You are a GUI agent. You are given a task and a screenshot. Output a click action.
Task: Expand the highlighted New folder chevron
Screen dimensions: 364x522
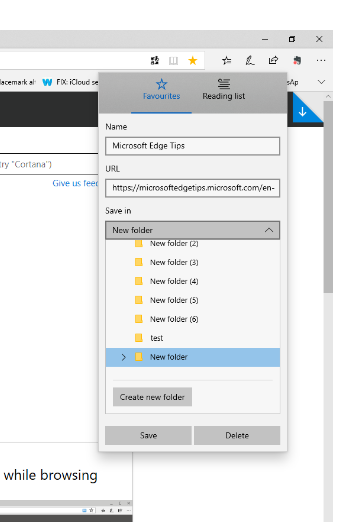(x=124, y=357)
